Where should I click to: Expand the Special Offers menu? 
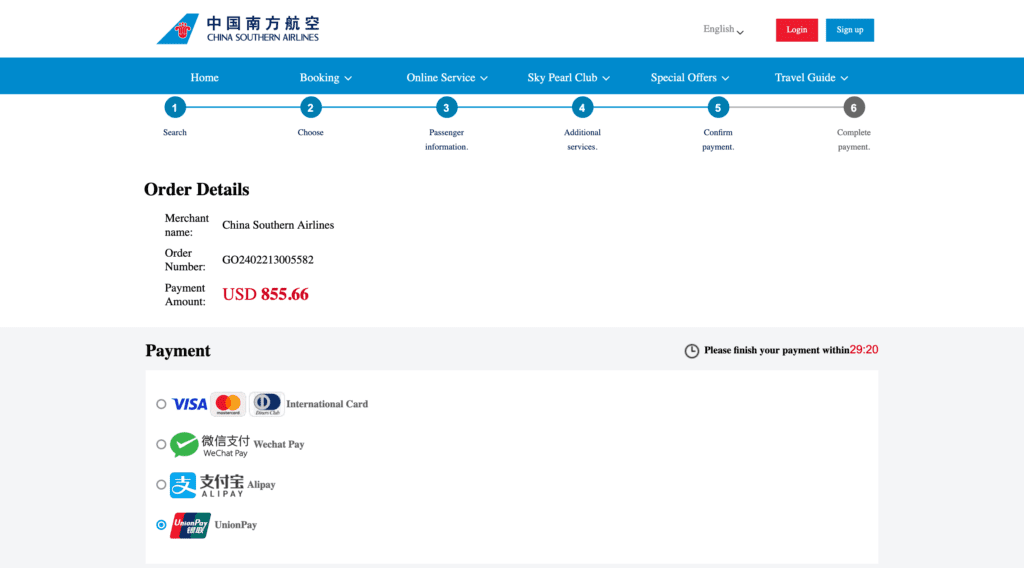(690, 78)
